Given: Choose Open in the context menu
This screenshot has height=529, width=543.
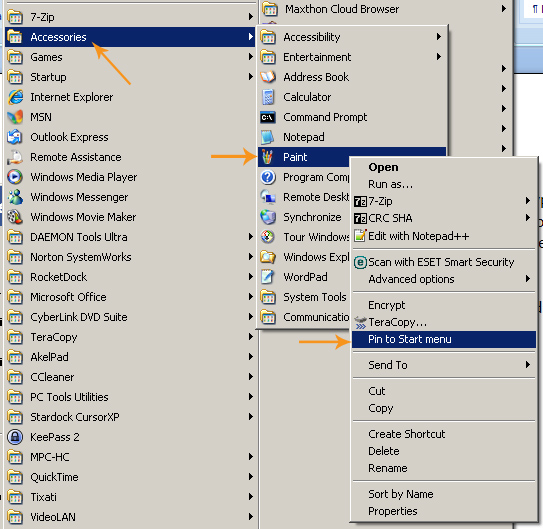Looking at the screenshot, I should pyautogui.click(x=444, y=167).
